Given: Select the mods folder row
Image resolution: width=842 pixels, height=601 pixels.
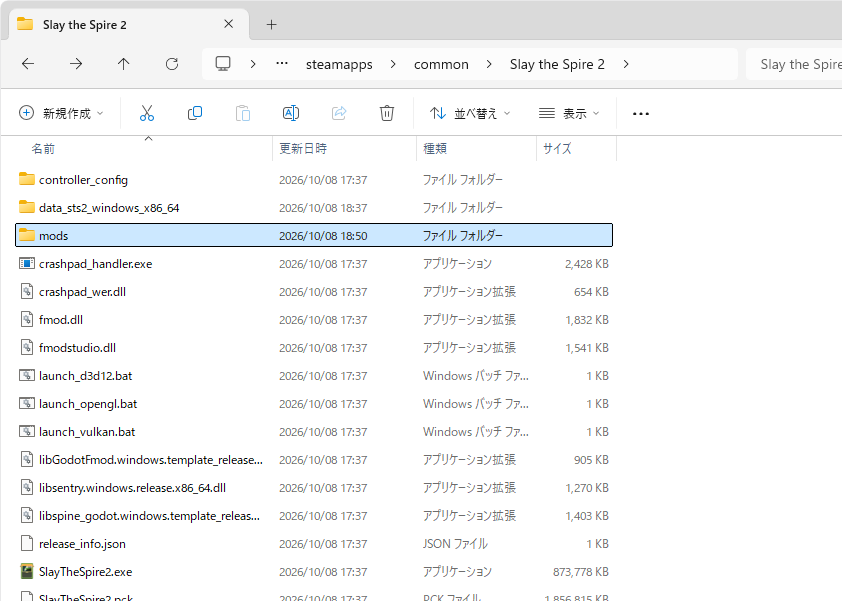Looking at the screenshot, I should (314, 235).
